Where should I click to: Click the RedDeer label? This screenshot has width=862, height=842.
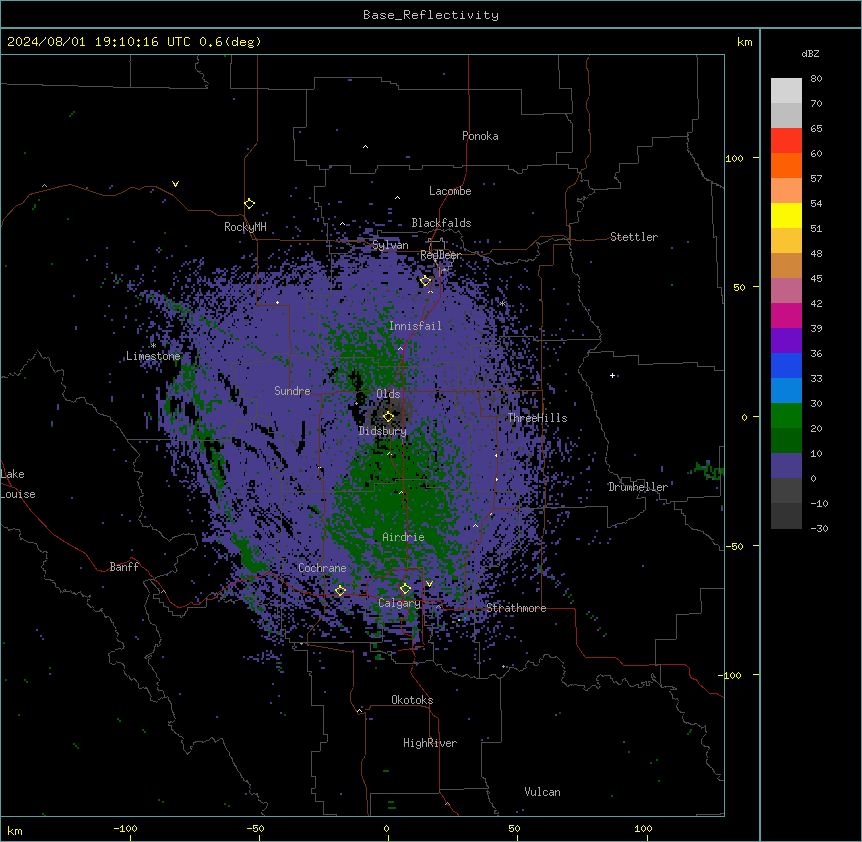(x=441, y=255)
